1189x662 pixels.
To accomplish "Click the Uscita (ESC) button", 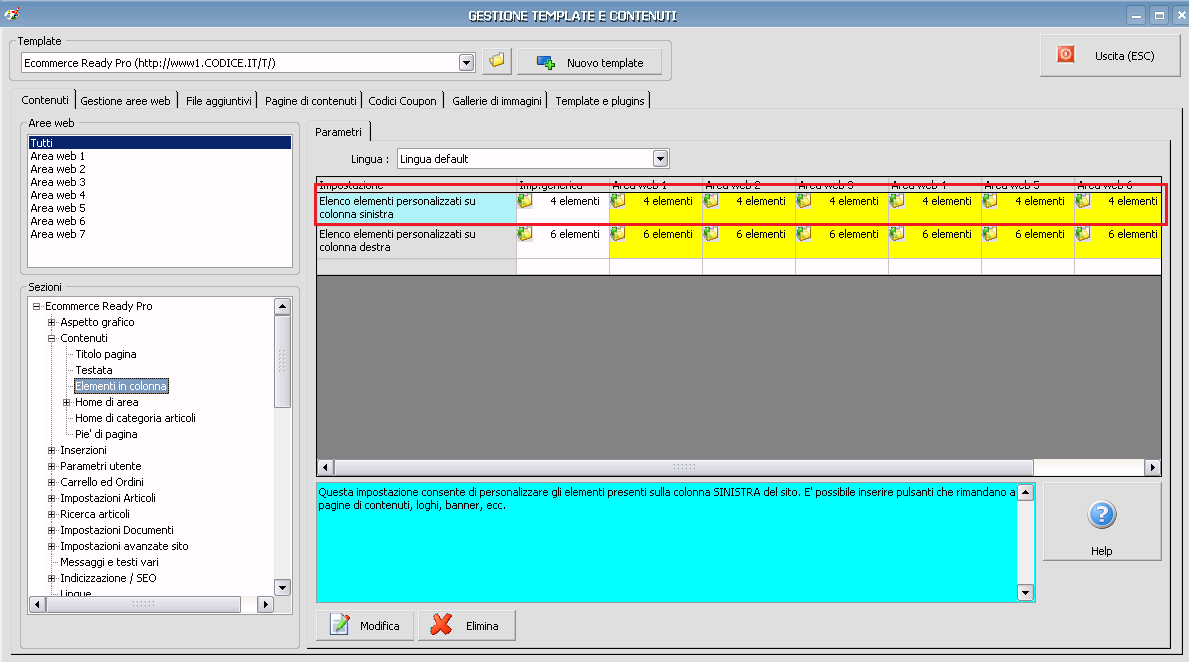I will pos(1109,55).
